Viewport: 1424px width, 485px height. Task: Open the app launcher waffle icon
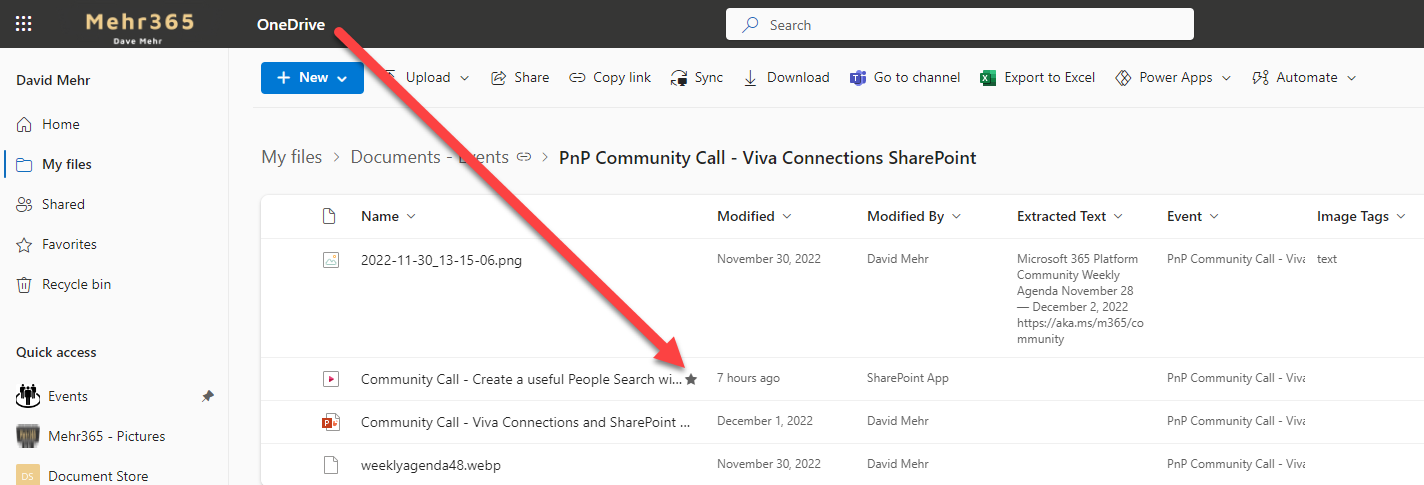(23, 24)
